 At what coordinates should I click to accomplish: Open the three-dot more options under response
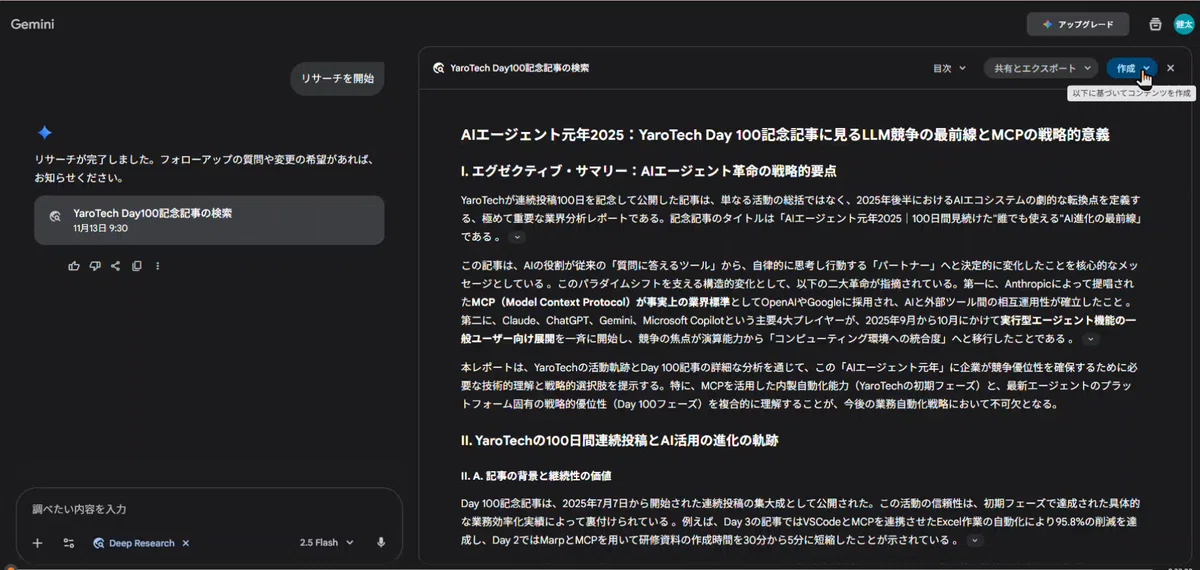[157, 266]
